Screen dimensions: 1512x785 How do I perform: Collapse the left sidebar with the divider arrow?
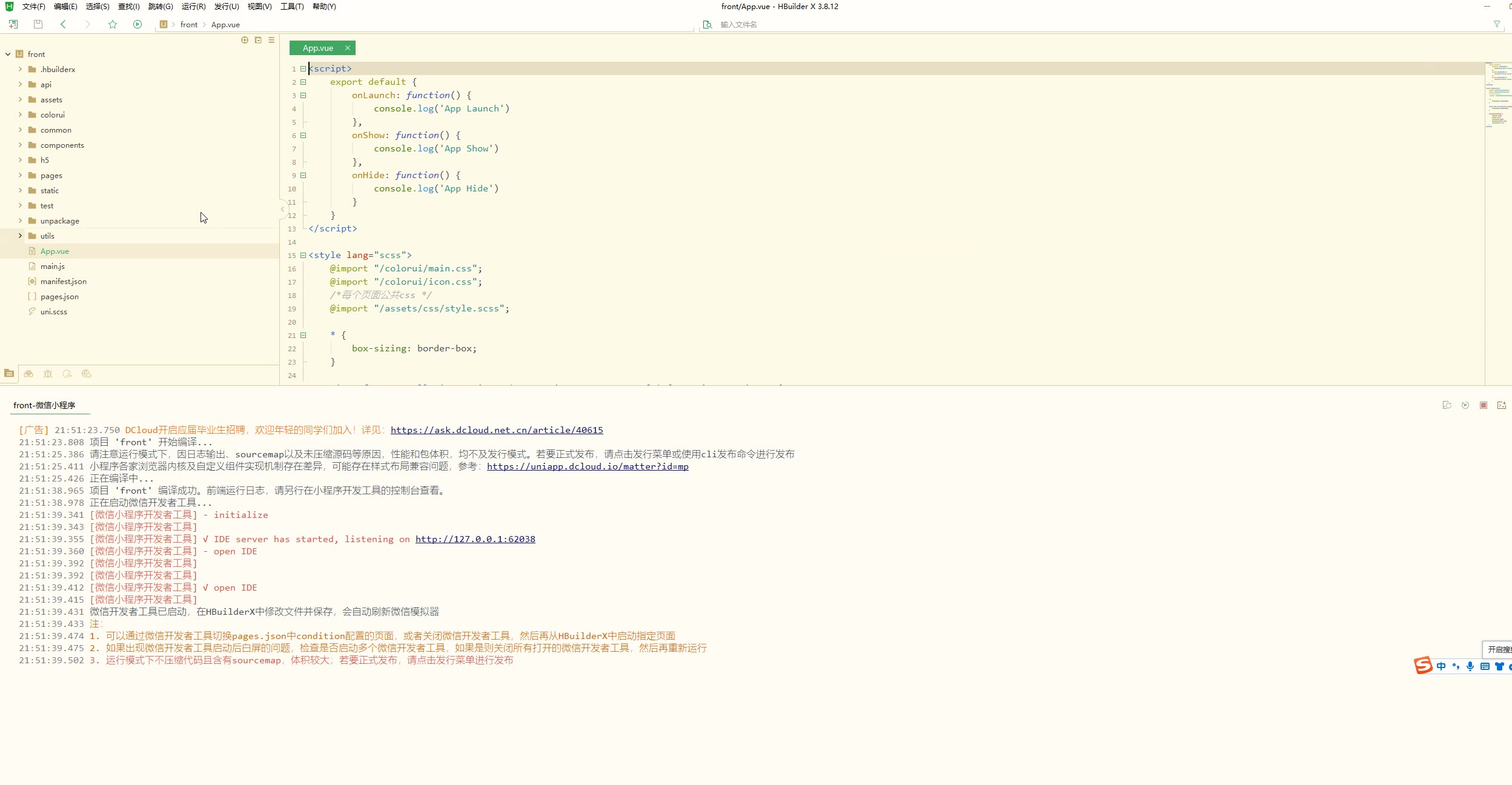coord(282,209)
